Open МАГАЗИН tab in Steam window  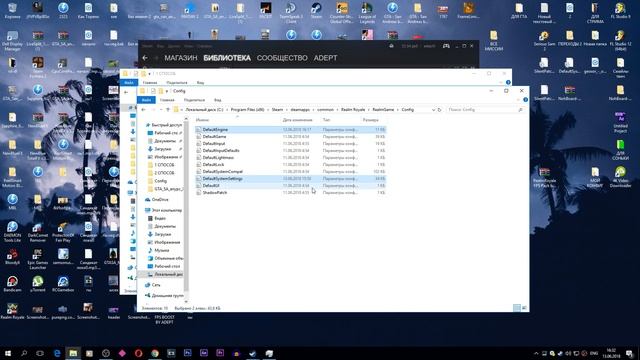point(181,58)
